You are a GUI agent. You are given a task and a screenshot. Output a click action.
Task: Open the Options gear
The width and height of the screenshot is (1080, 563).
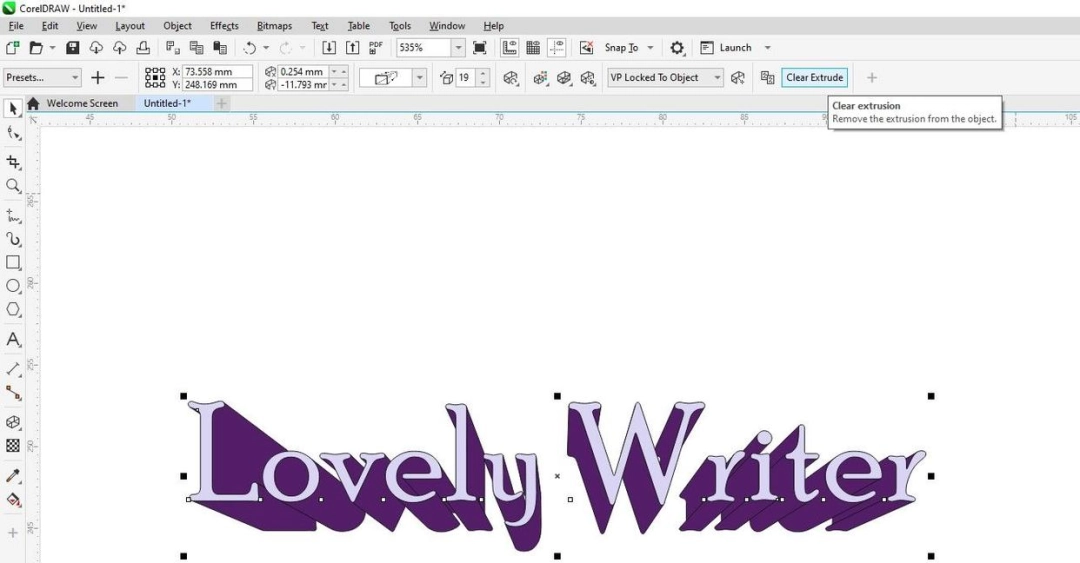click(677, 48)
